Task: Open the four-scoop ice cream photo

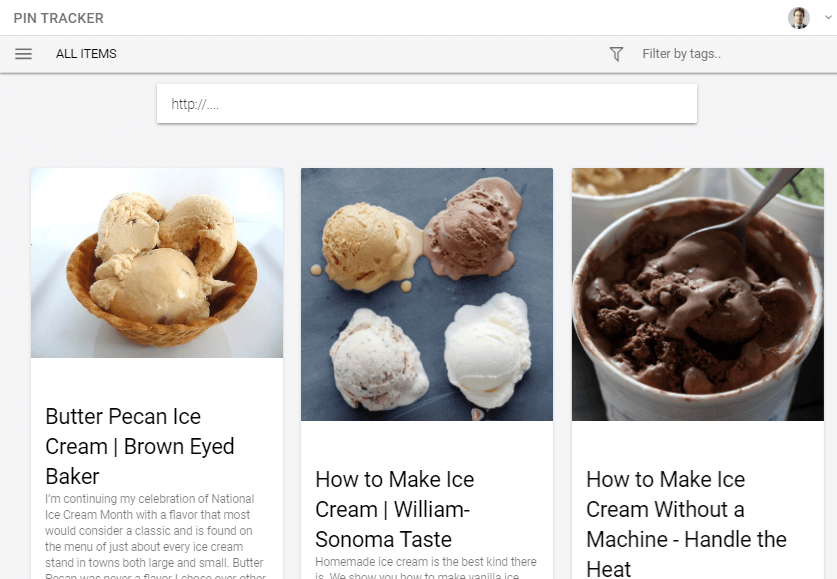Action: 427,294
